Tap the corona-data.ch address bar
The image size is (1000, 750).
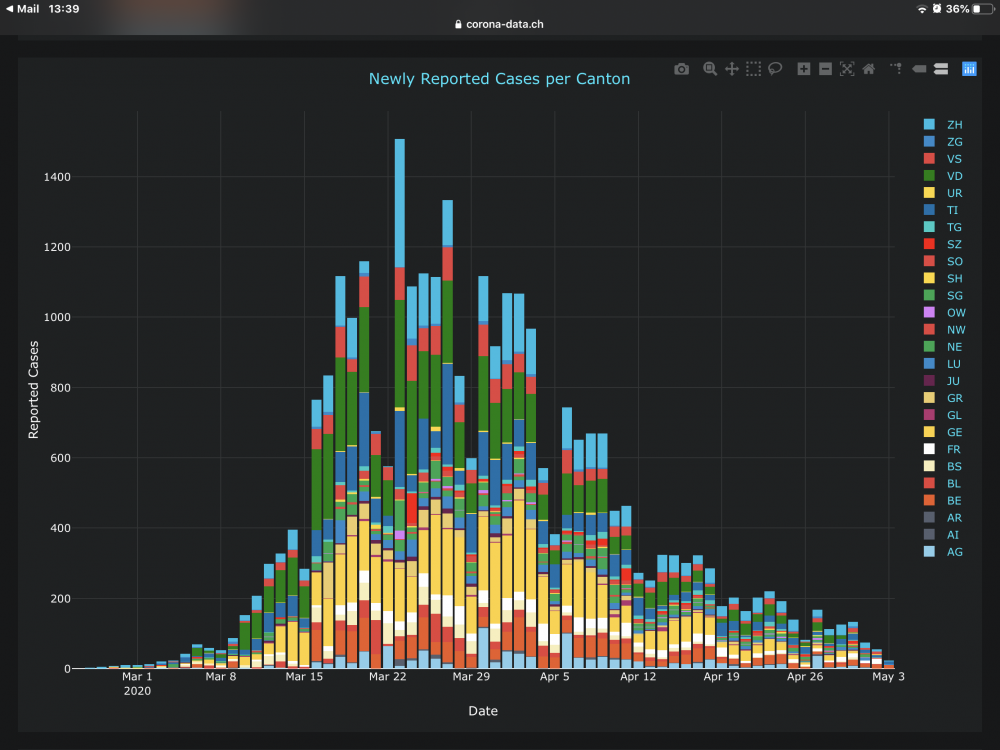[x=499, y=24]
